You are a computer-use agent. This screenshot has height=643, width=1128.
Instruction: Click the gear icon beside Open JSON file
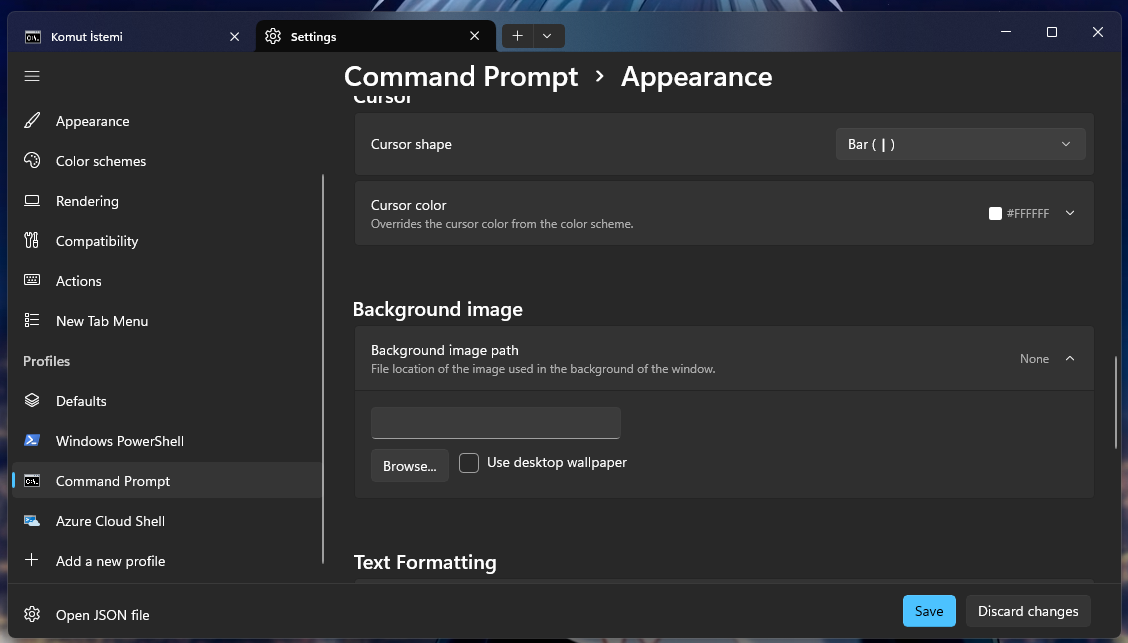point(32,614)
